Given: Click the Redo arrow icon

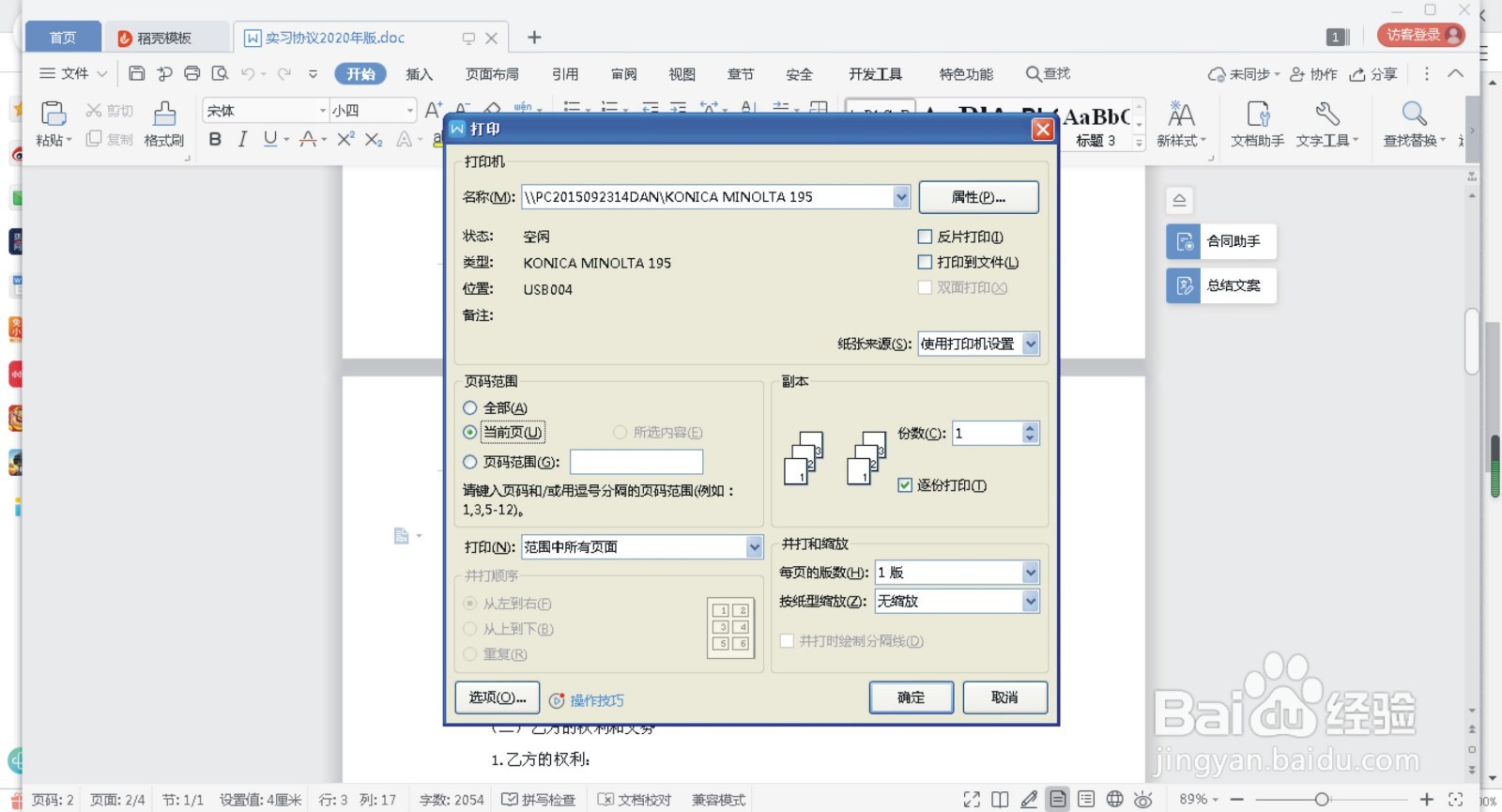Looking at the screenshot, I should pyautogui.click(x=284, y=73).
